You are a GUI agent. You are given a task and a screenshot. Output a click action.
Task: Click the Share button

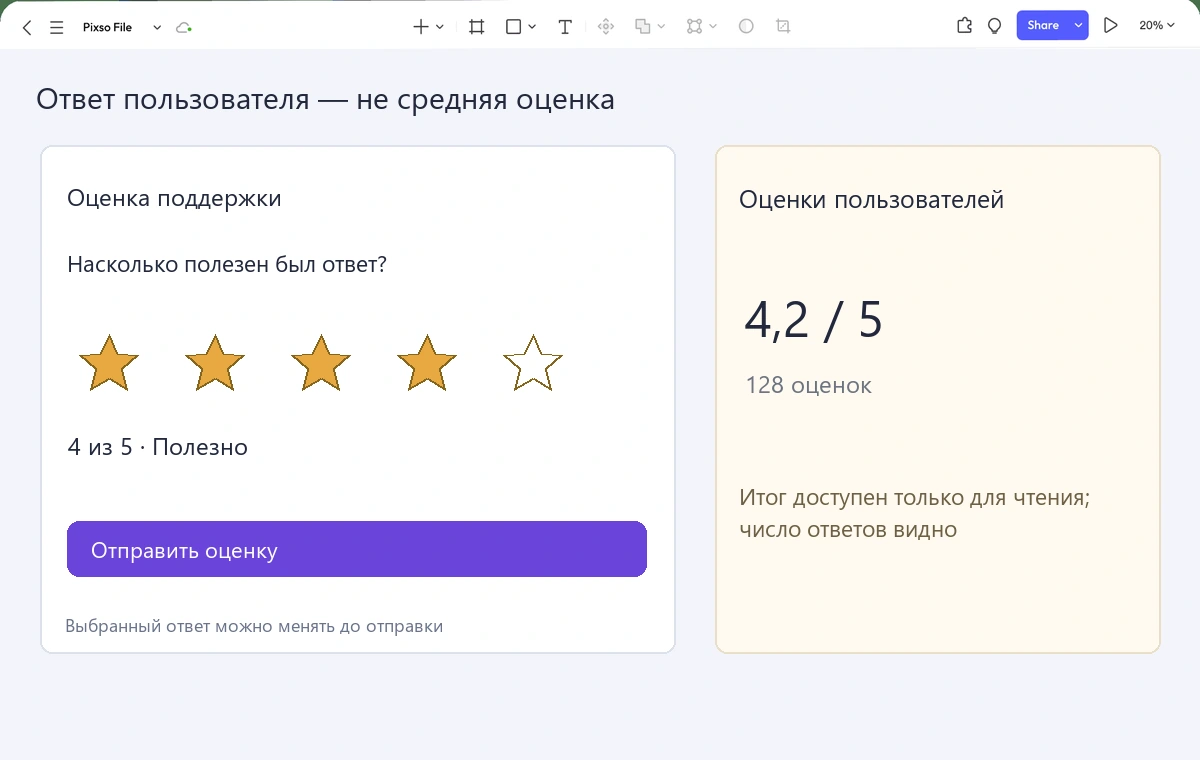click(x=1043, y=26)
